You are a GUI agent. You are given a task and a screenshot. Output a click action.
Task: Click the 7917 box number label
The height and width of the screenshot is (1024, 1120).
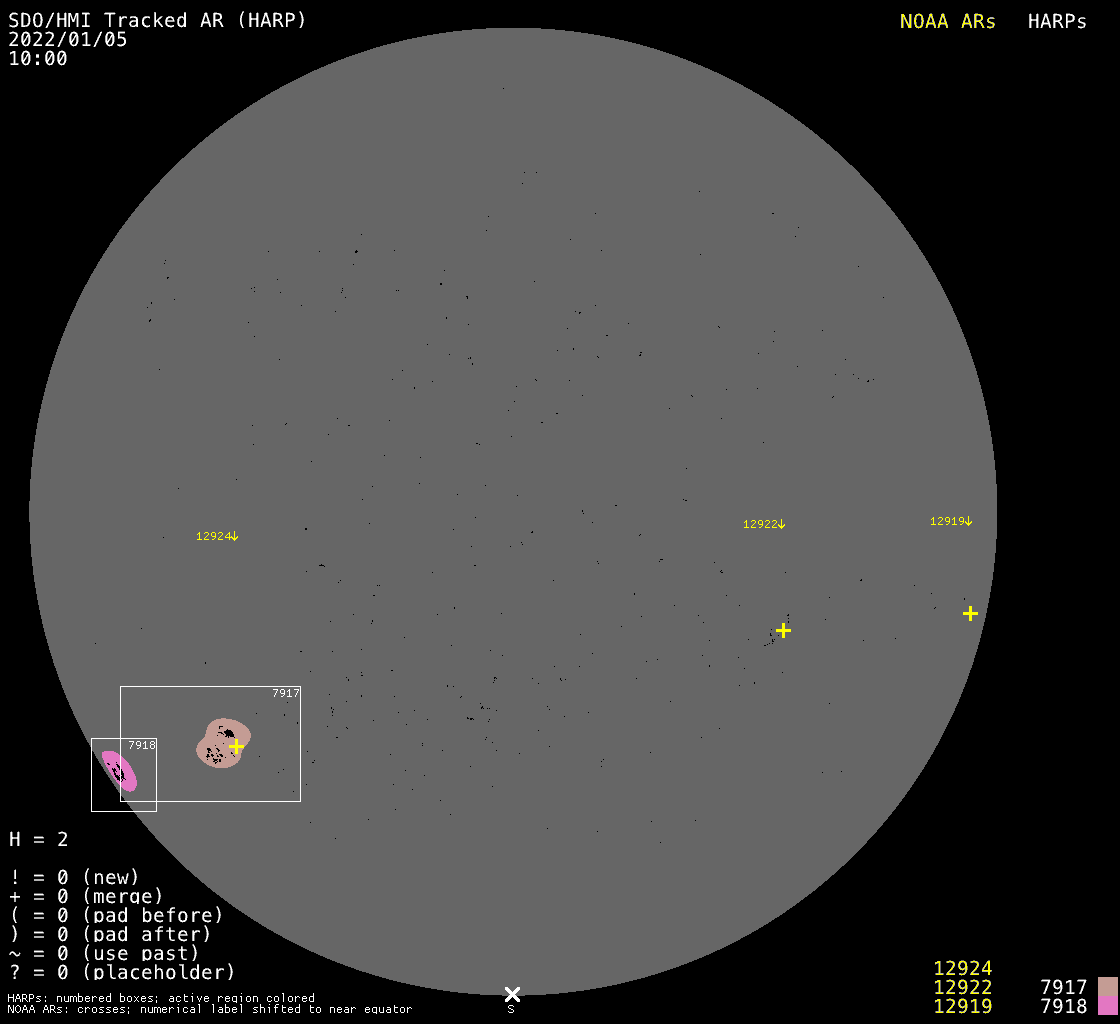coord(285,693)
